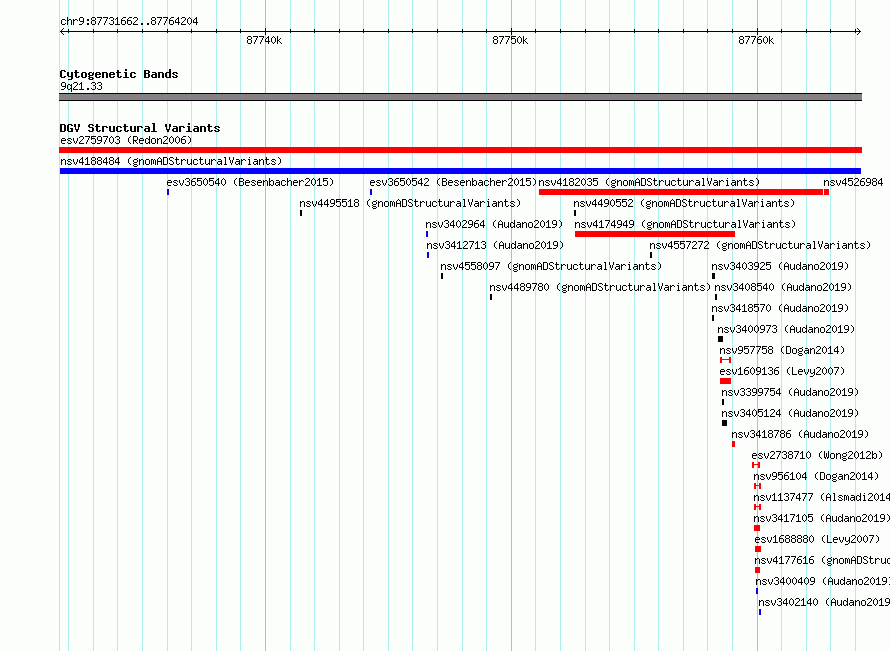
Task: Click the red esv1688880 variant glyph
Action: pyautogui.click(x=758, y=549)
